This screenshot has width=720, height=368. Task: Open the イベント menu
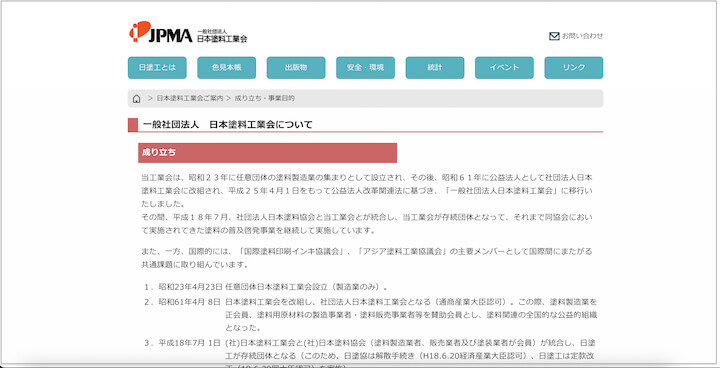tap(504, 68)
